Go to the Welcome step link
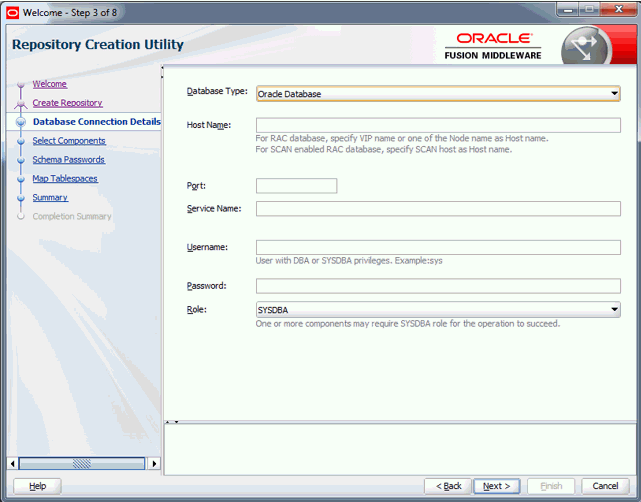 coord(49,84)
